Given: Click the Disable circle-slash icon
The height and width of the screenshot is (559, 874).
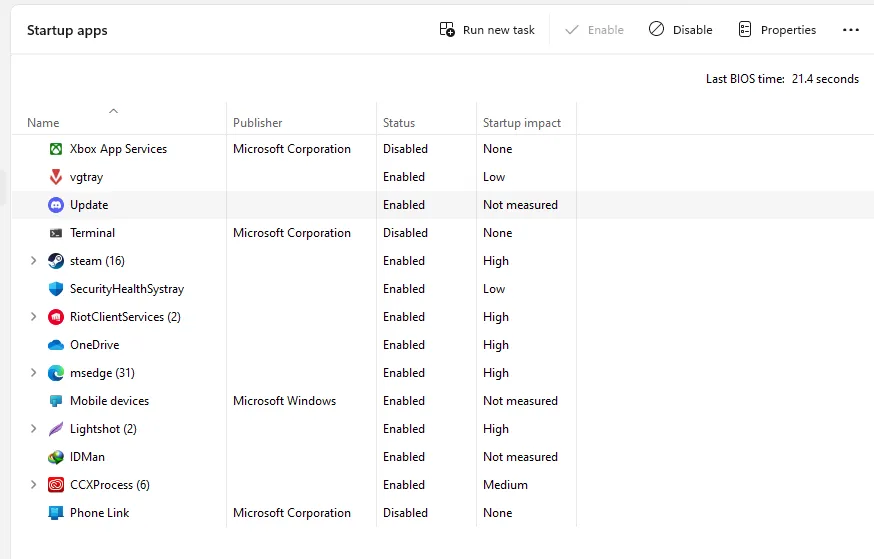Looking at the screenshot, I should [x=657, y=29].
